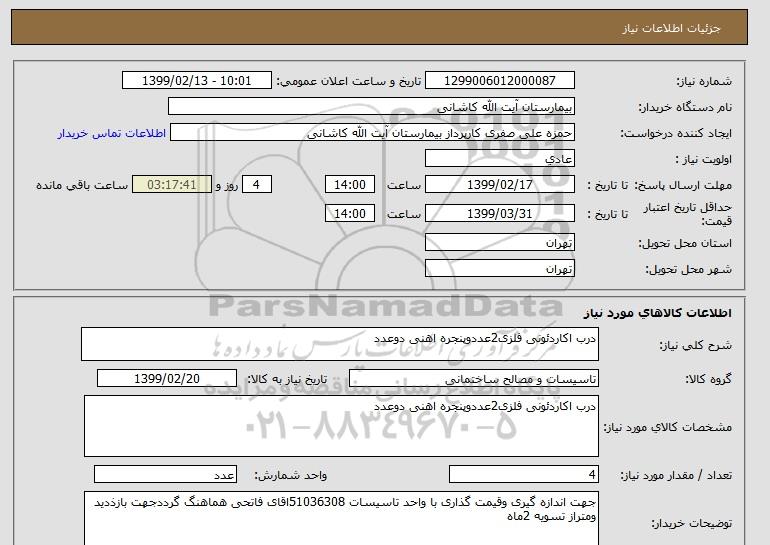Click delivery city field تهران
Screen dimensions: 770x545
(499, 269)
